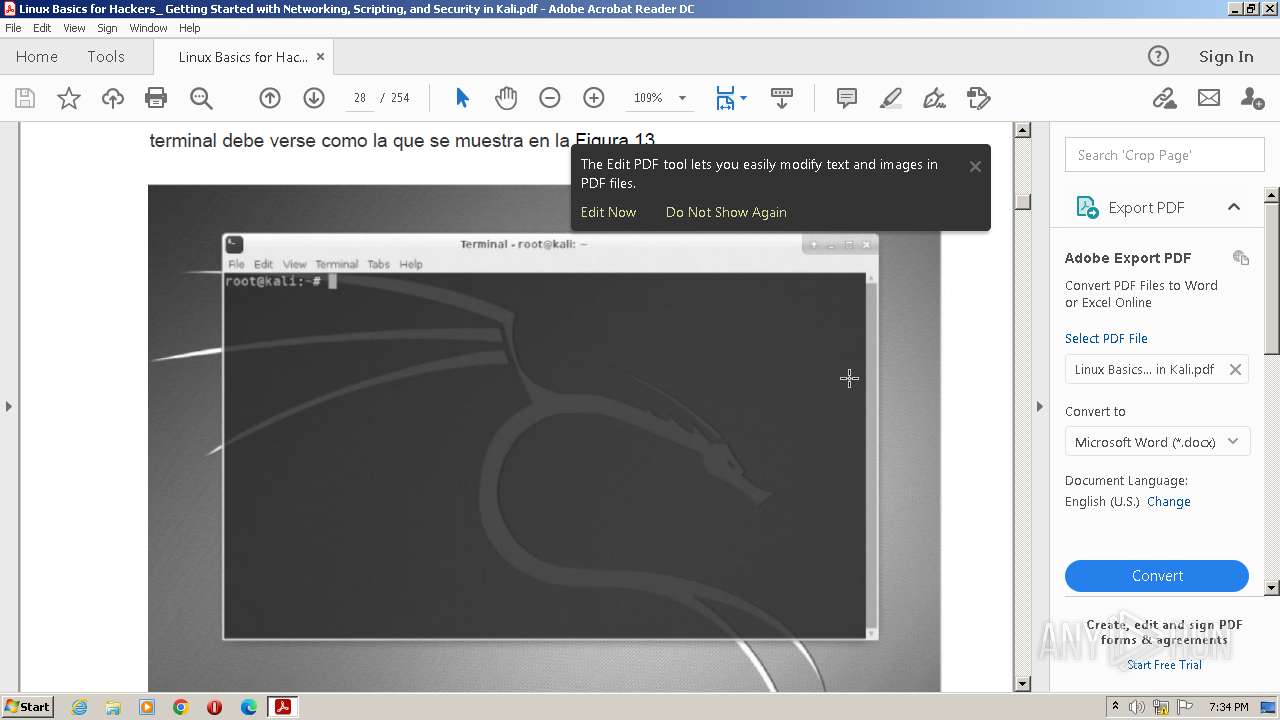Viewport: 1280px width, 720px height.
Task: Collapse the Export PDF panel
Action: point(1234,207)
